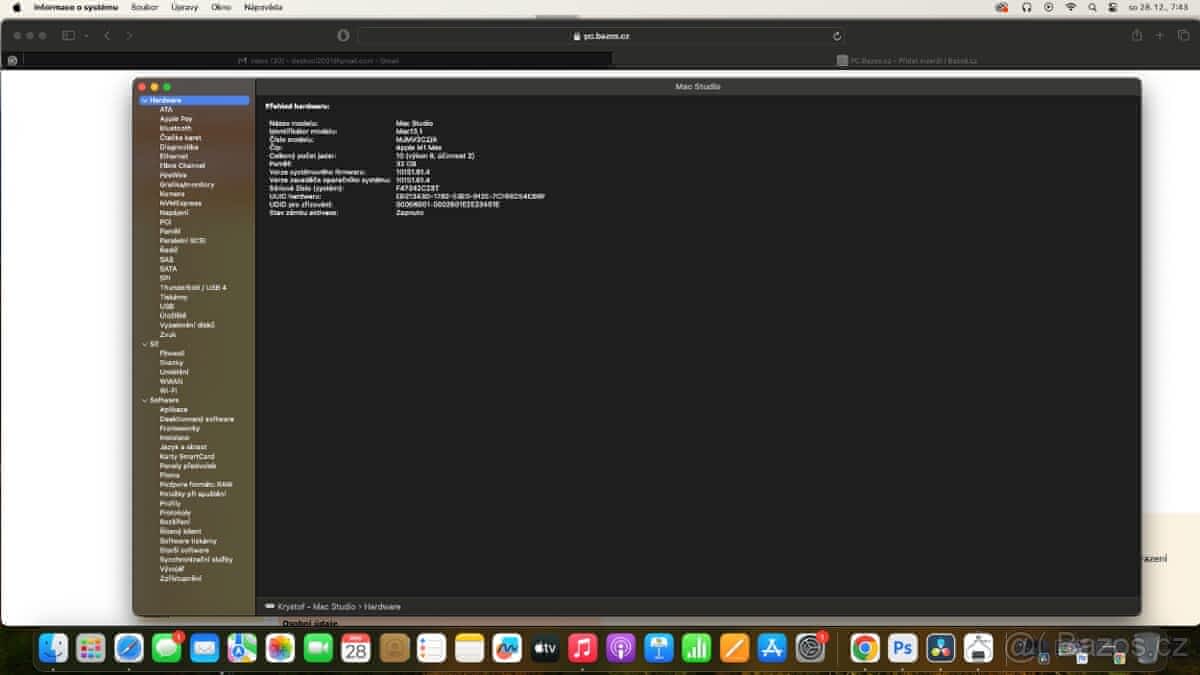
Task: Open Freeform app in the Dock
Action: click(x=507, y=648)
